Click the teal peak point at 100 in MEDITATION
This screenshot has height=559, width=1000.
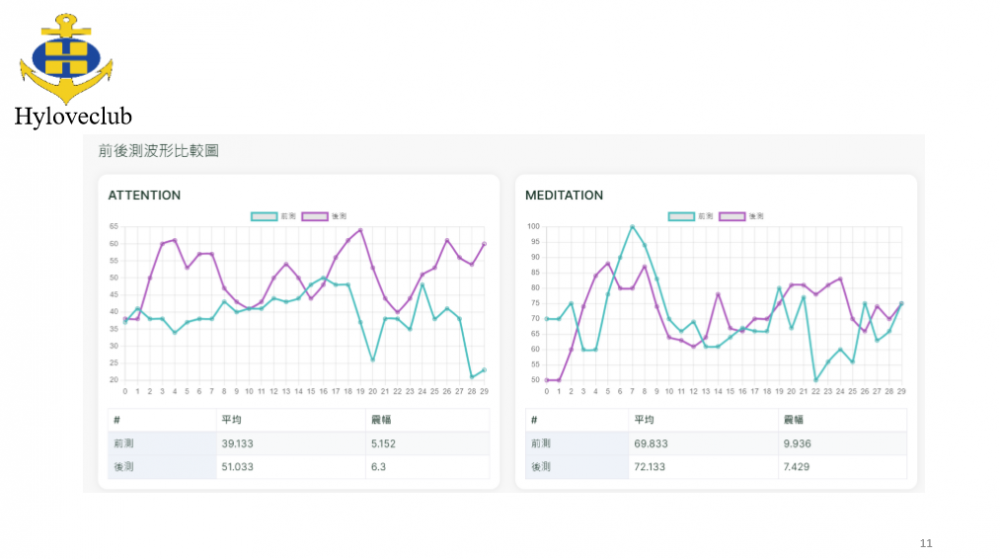[632, 227]
